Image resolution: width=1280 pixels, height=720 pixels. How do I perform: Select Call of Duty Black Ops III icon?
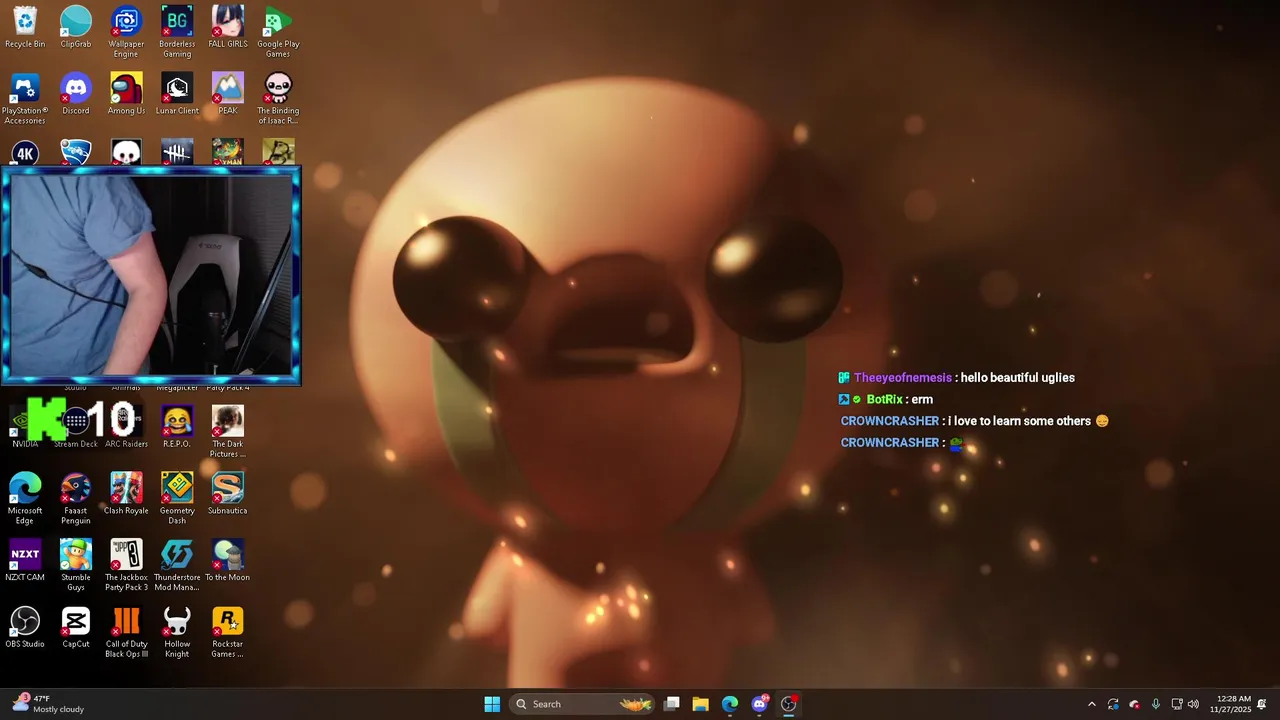click(126, 631)
